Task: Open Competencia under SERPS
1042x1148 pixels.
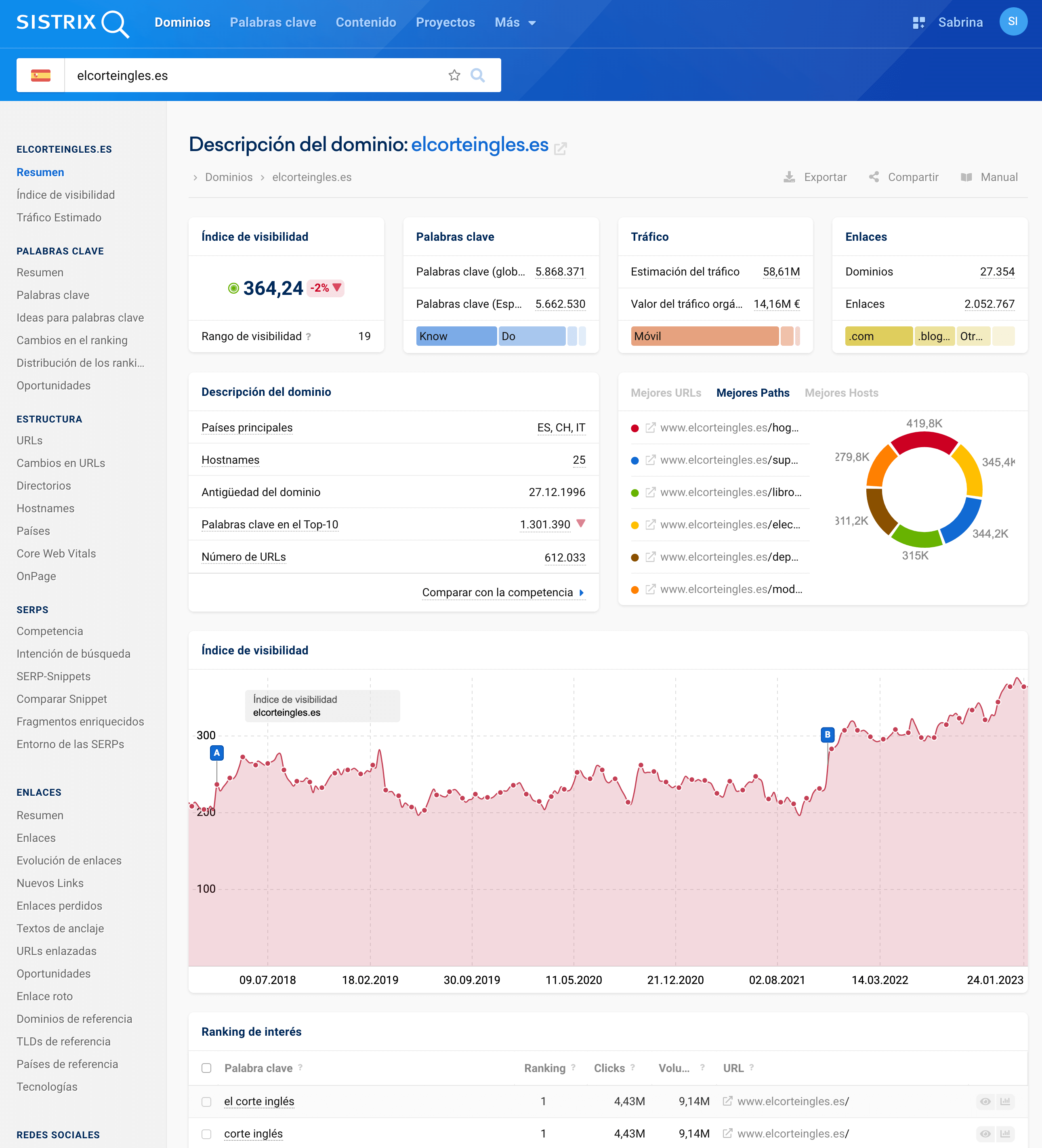Action: pyautogui.click(x=50, y=631)
